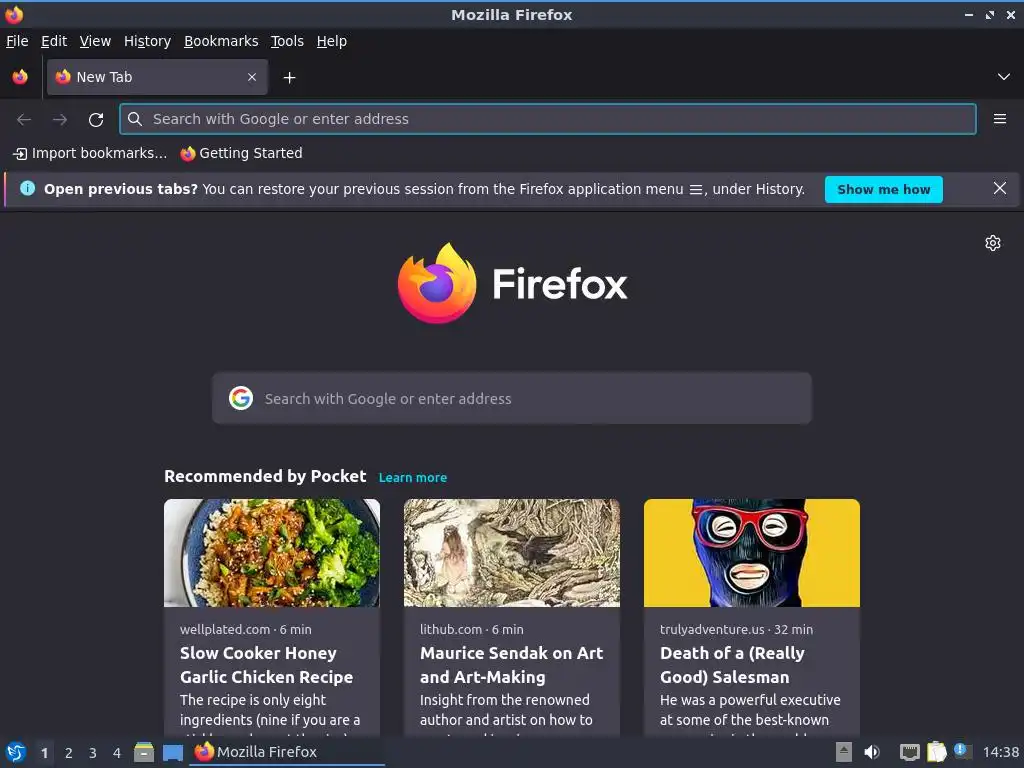Click the show desktop taskbar icon

click(172, 752)
